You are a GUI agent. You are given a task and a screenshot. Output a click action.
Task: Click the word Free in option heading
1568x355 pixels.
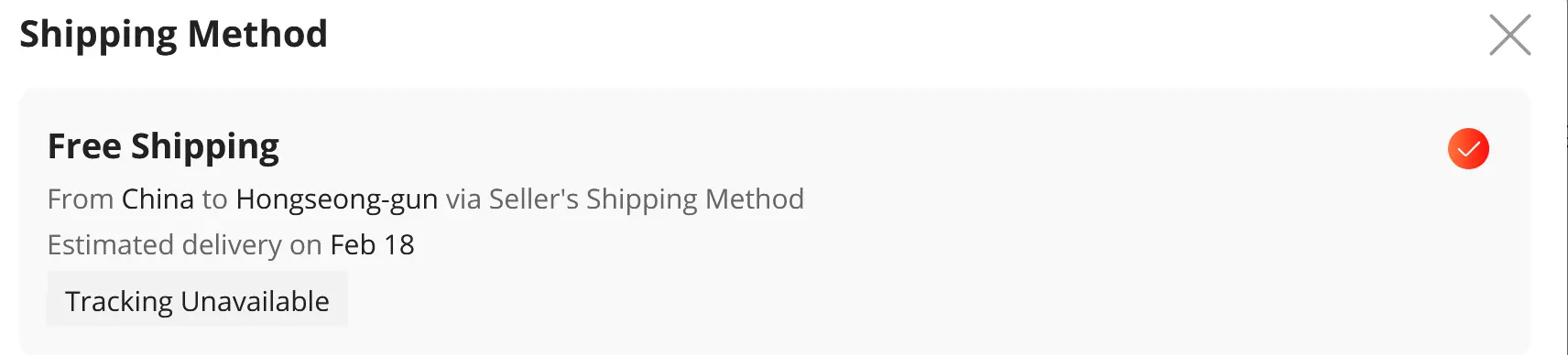(x=84, y=146)
